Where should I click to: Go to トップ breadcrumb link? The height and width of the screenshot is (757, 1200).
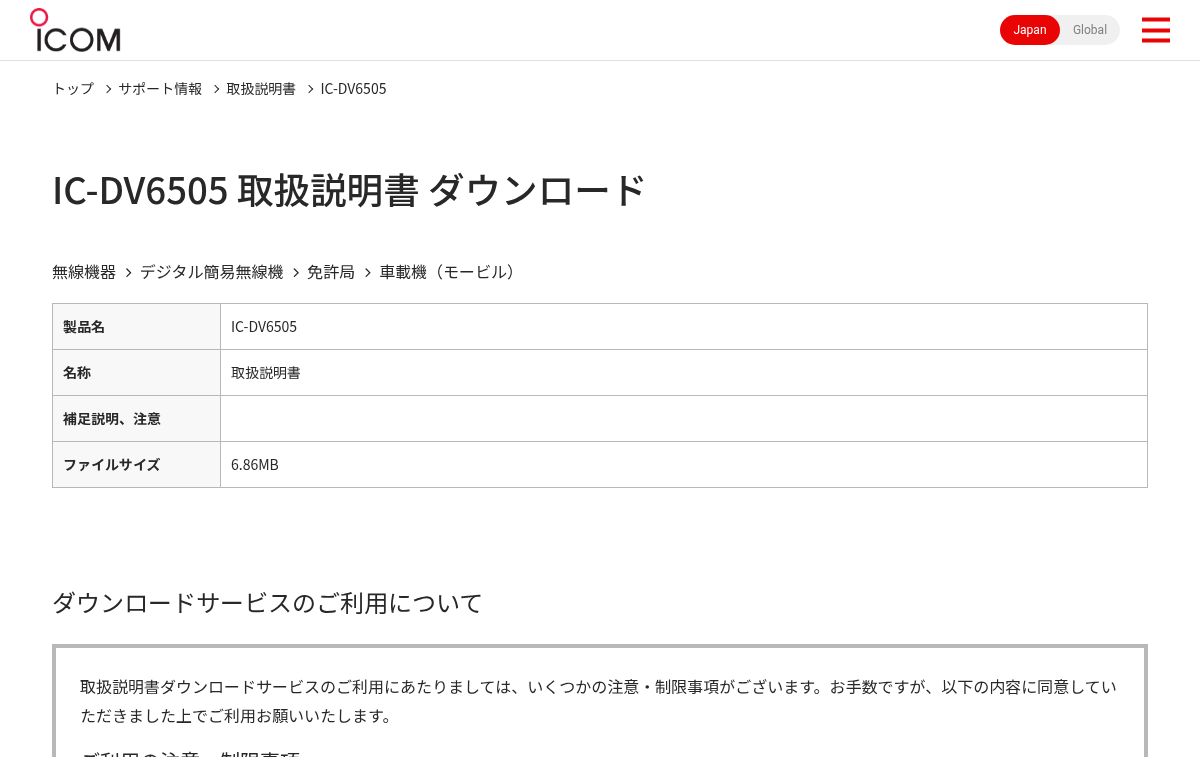click(x=73, y=88)
